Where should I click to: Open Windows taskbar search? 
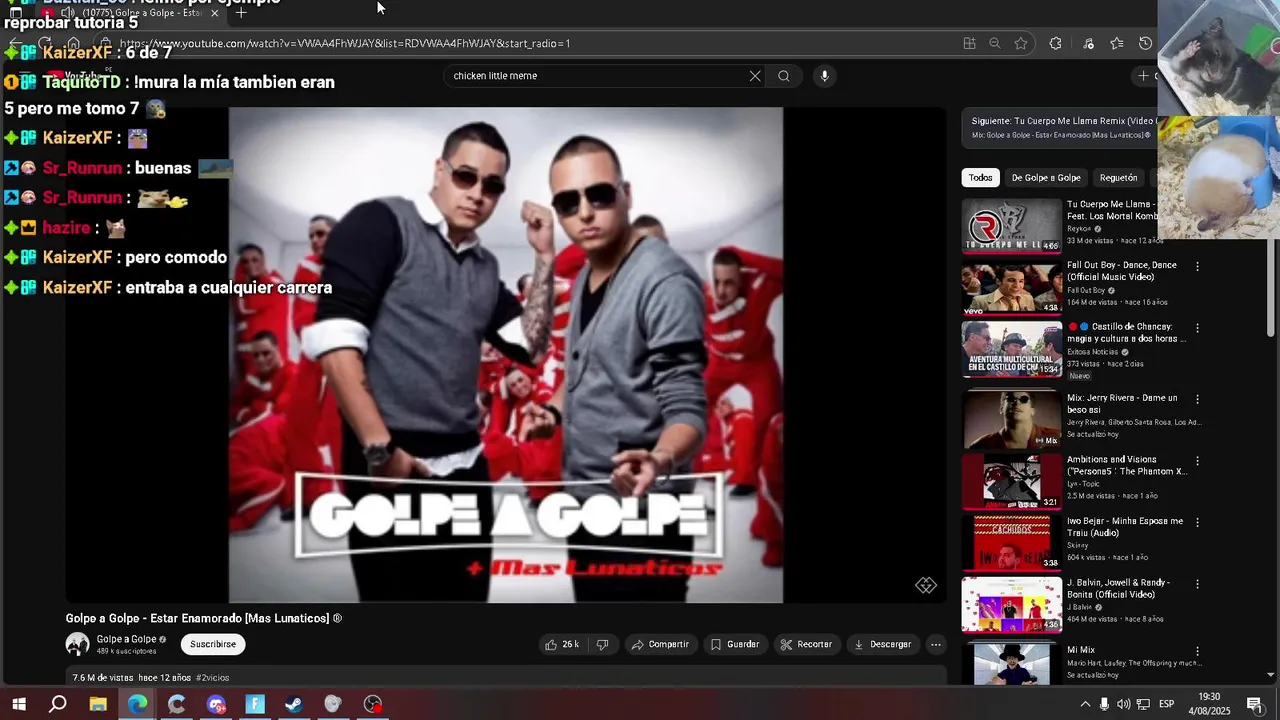tap(58, 704)
